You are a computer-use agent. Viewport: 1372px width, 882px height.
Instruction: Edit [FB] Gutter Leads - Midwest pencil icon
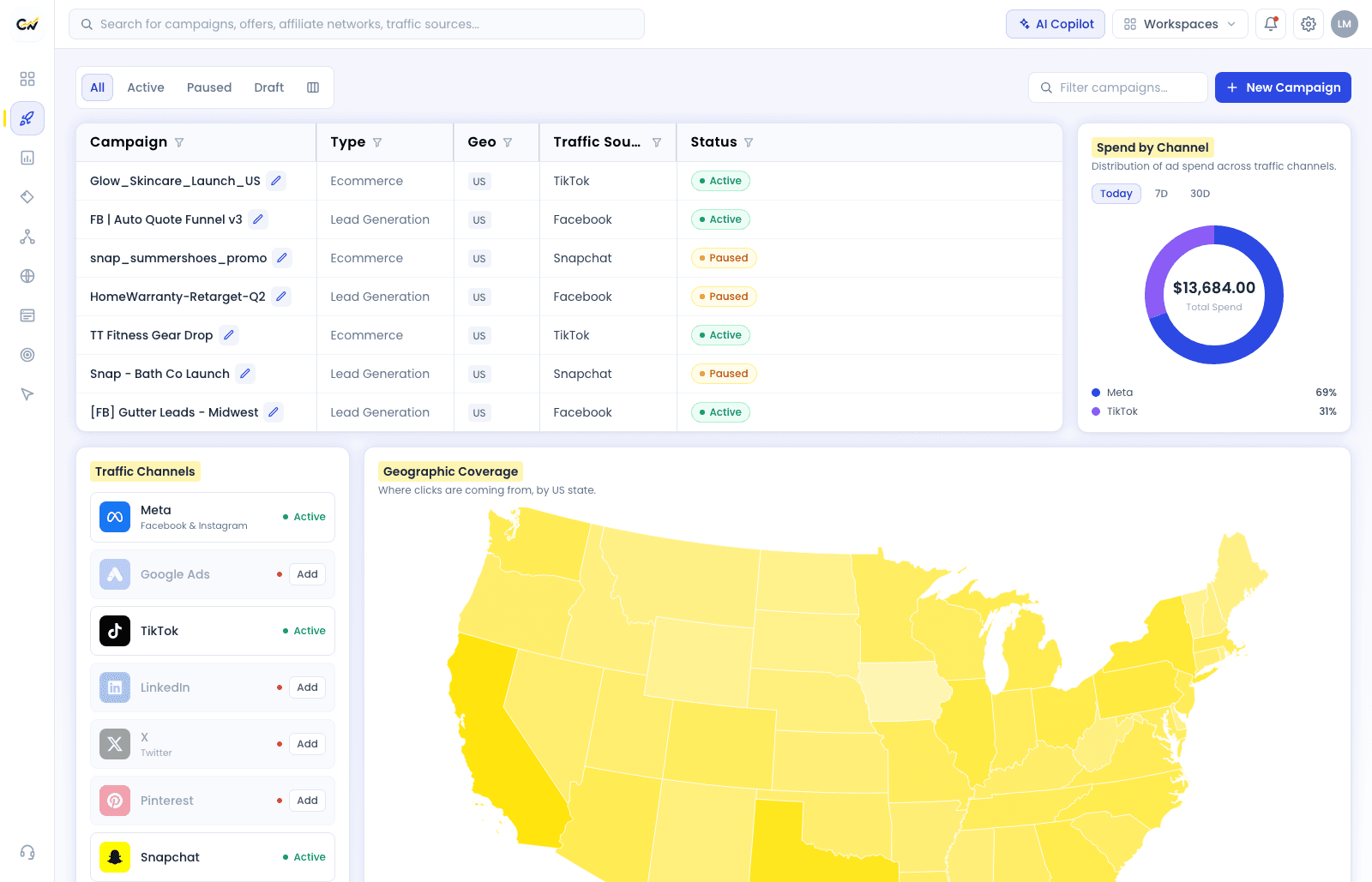[274, 412]
